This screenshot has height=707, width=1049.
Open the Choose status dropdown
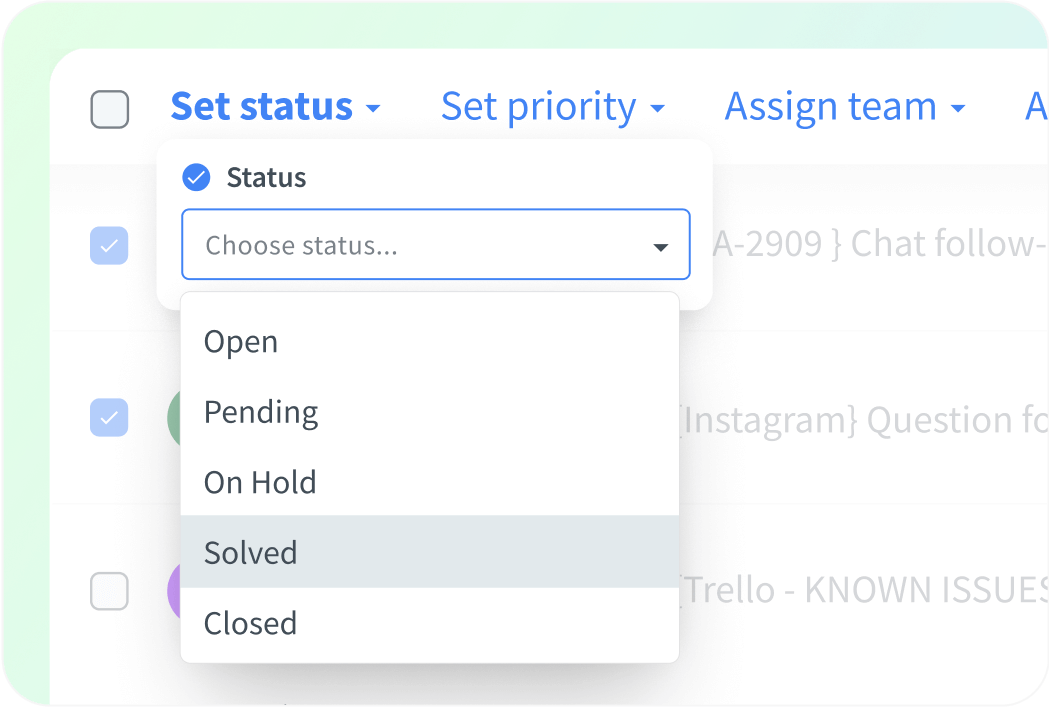point(436,244)
